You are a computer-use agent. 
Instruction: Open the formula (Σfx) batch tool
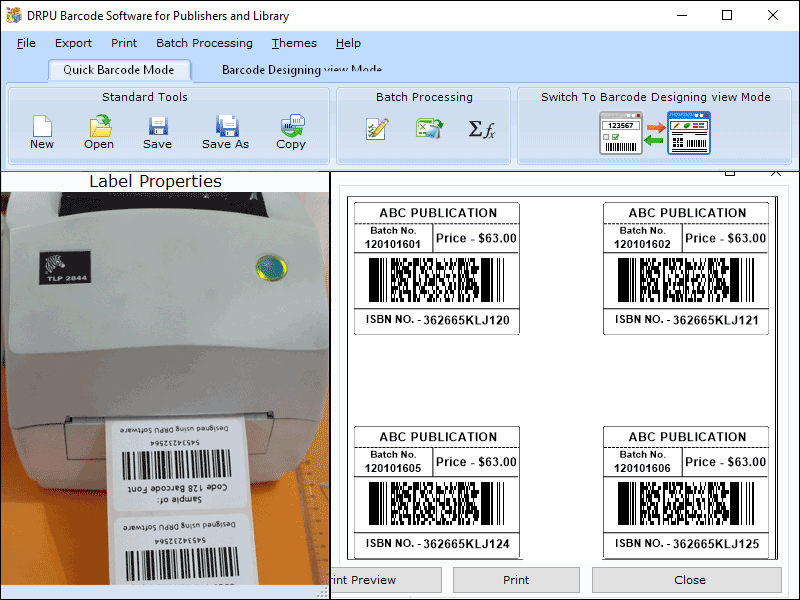tap(481, 128)
